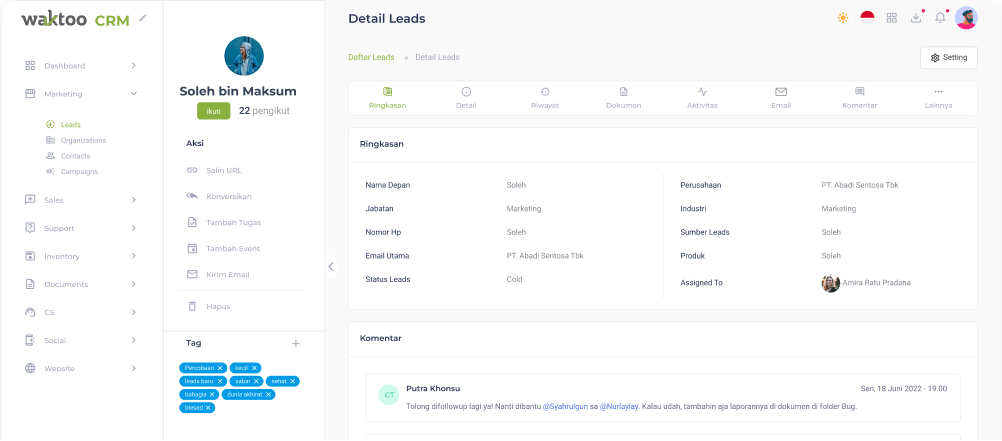The image size is (1002, 441).
Task: Click the Setting button
Action: tap(948, 57)
